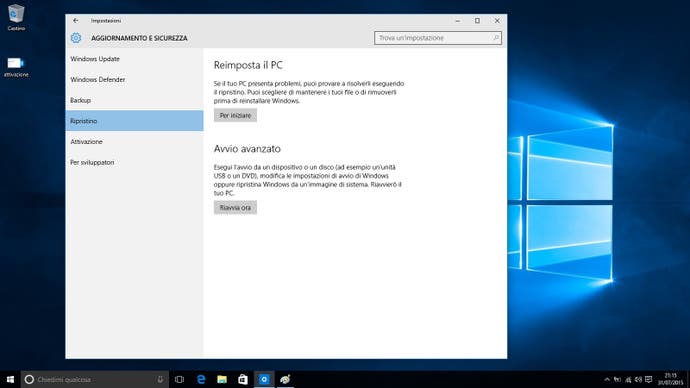Click the Cortana circle icon
The width and height of the screenshot is (690, 388).
click(29, 379)
